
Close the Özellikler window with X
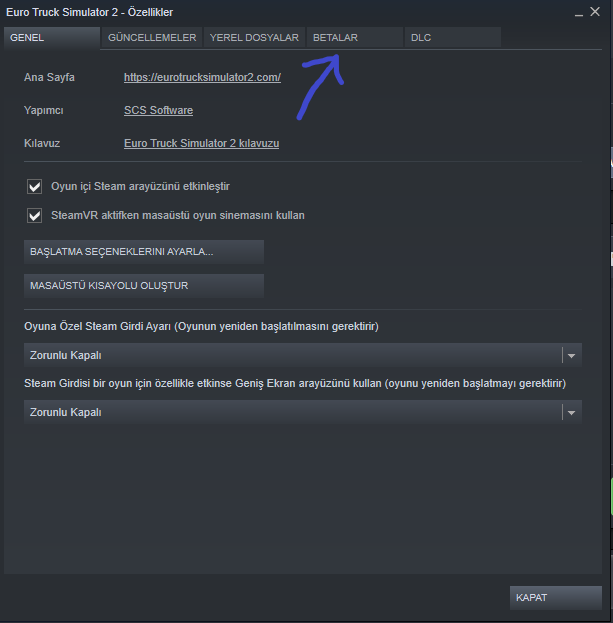click(595, 12)
